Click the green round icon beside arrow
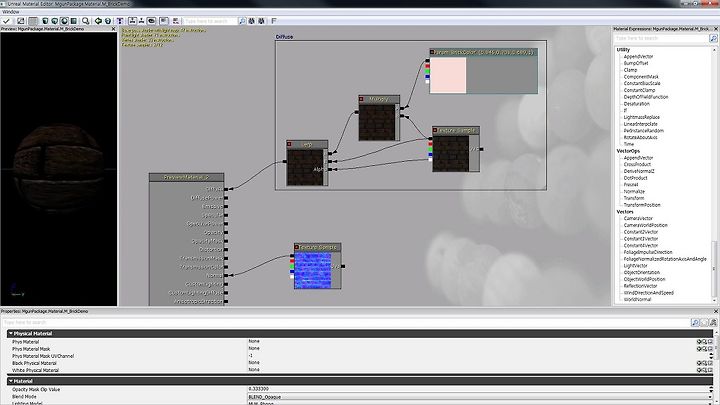 (x=108, y=21)
